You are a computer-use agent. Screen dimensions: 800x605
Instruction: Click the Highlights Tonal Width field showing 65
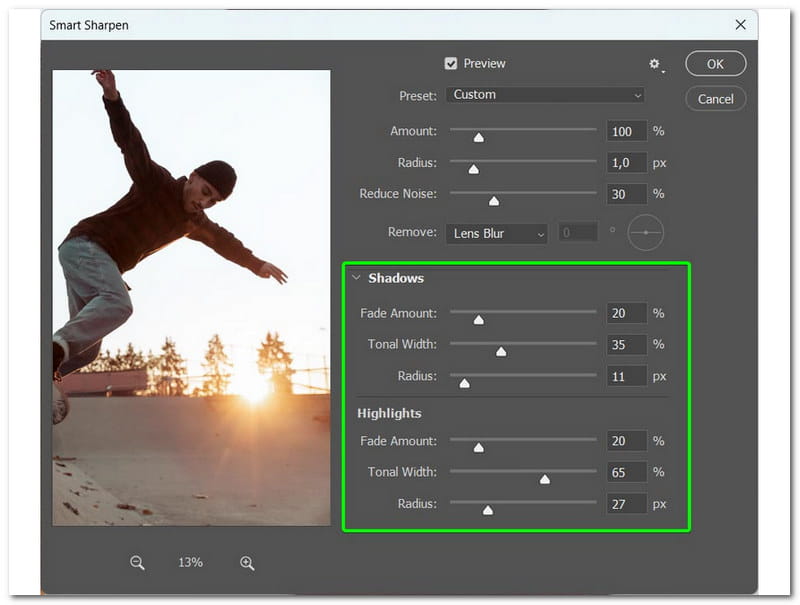tap(627, 472)
